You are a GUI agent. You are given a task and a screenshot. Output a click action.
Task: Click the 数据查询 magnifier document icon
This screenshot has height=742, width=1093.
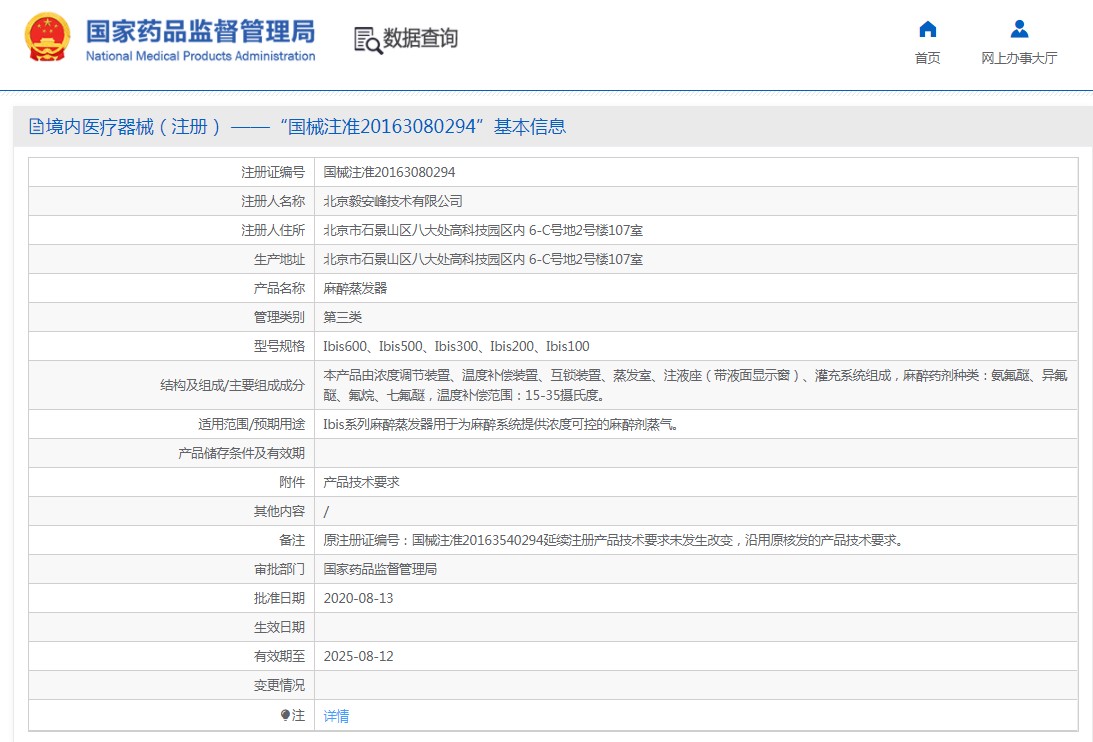368,40
